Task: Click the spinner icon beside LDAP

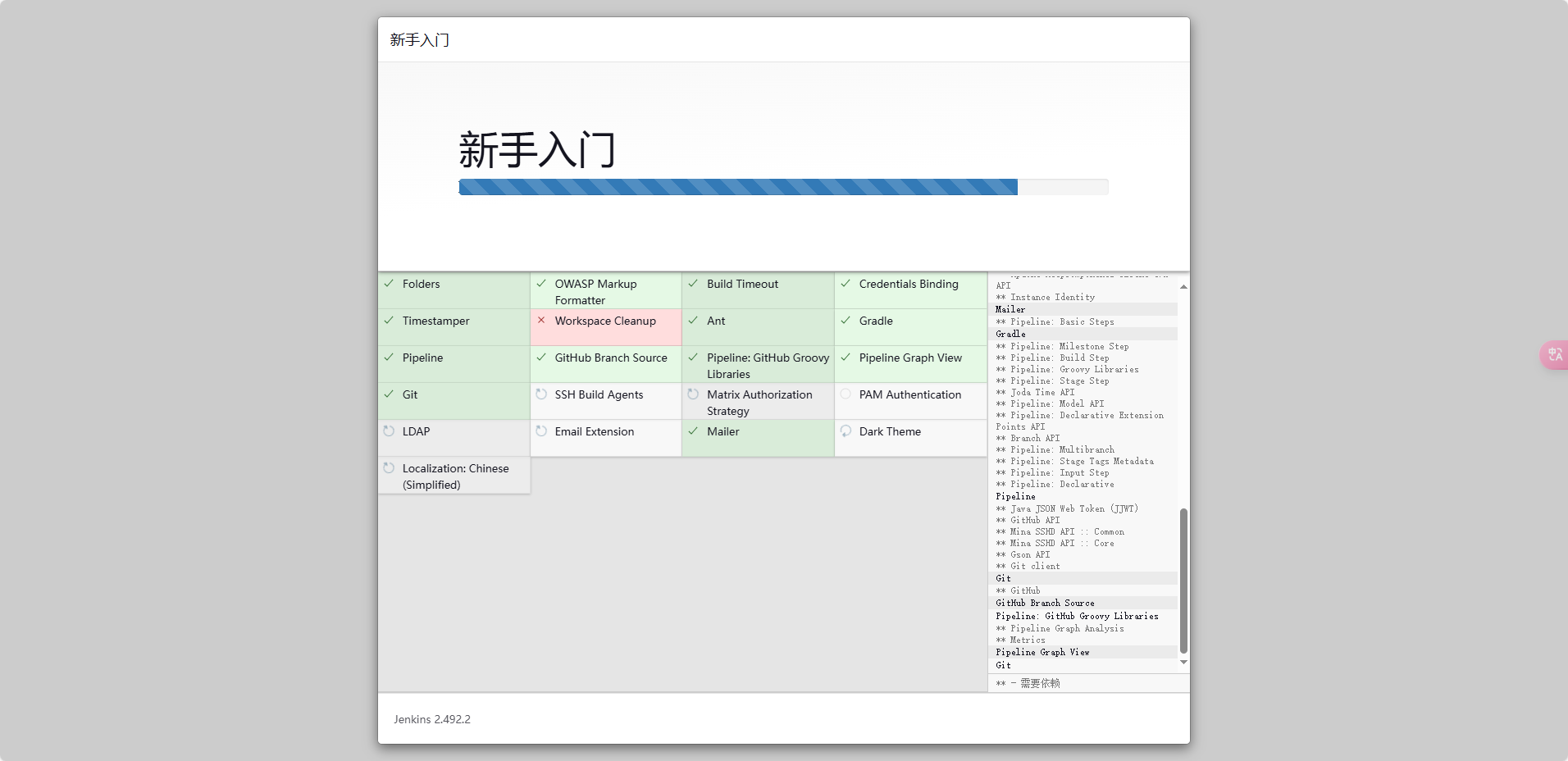Action: click(x=389, y=431)
